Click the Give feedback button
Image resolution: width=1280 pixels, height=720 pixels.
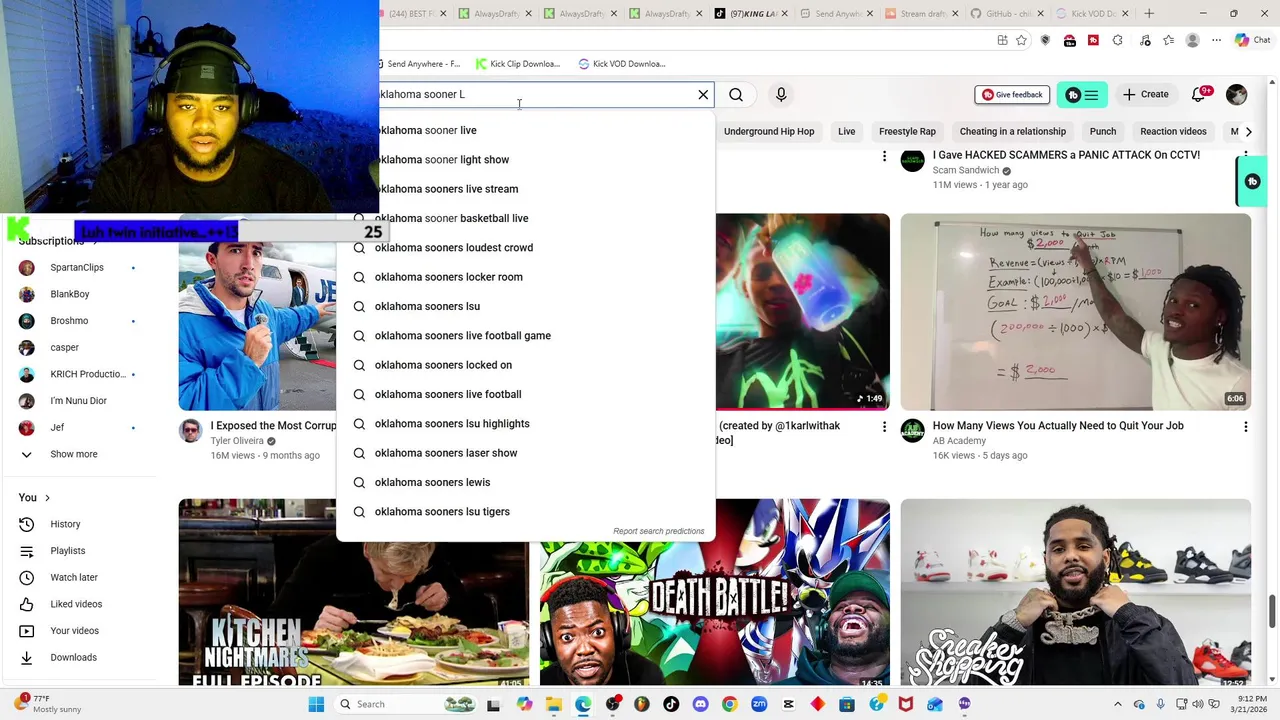pyautogui.click(x=1012, y=94)
